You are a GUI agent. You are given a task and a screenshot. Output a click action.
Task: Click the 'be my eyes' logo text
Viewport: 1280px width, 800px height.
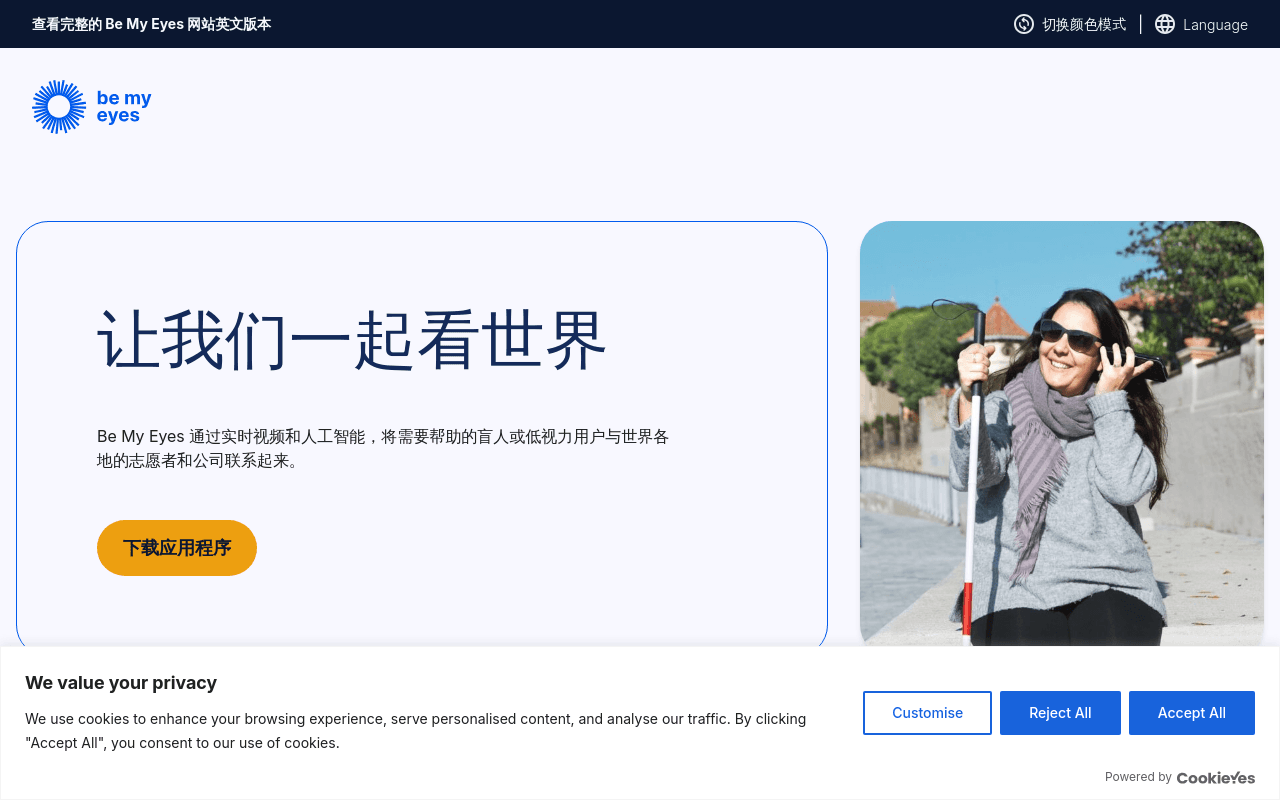124,107
